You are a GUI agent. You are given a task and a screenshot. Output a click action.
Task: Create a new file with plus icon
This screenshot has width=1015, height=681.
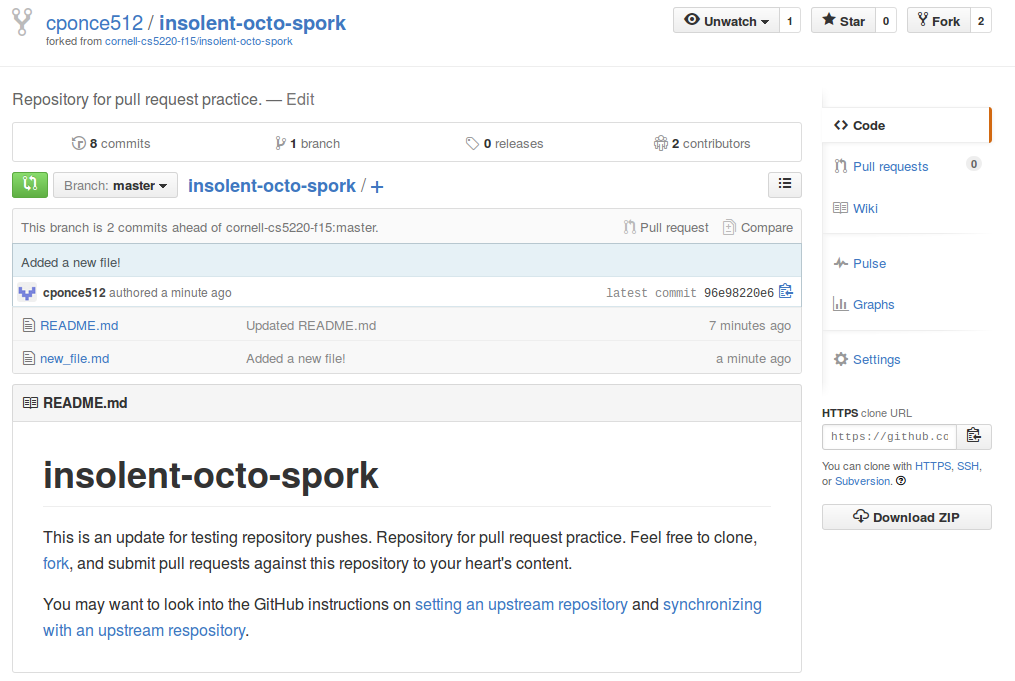click(x=377, y=186)
